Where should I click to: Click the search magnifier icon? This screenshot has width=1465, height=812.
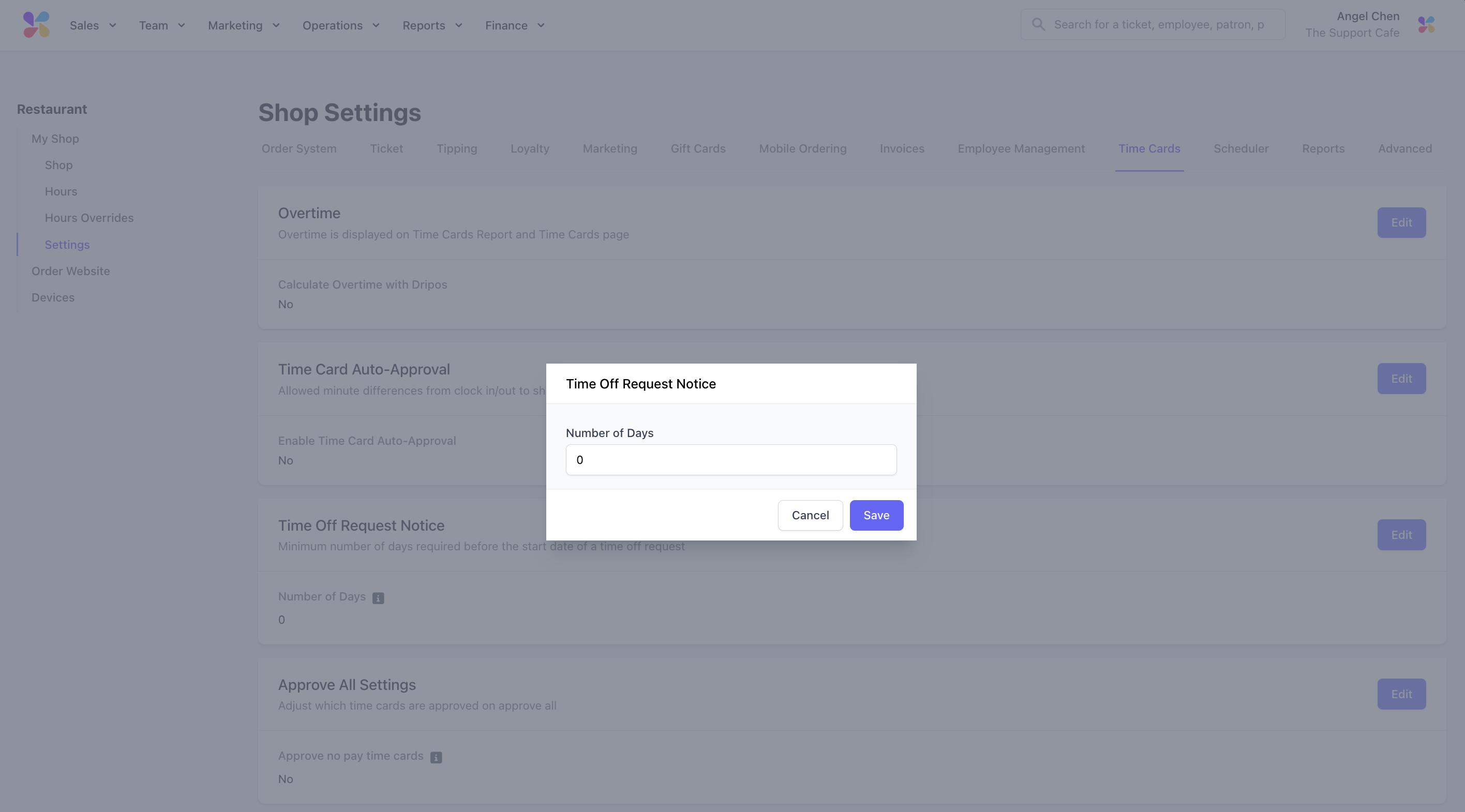pos(1038,24)
